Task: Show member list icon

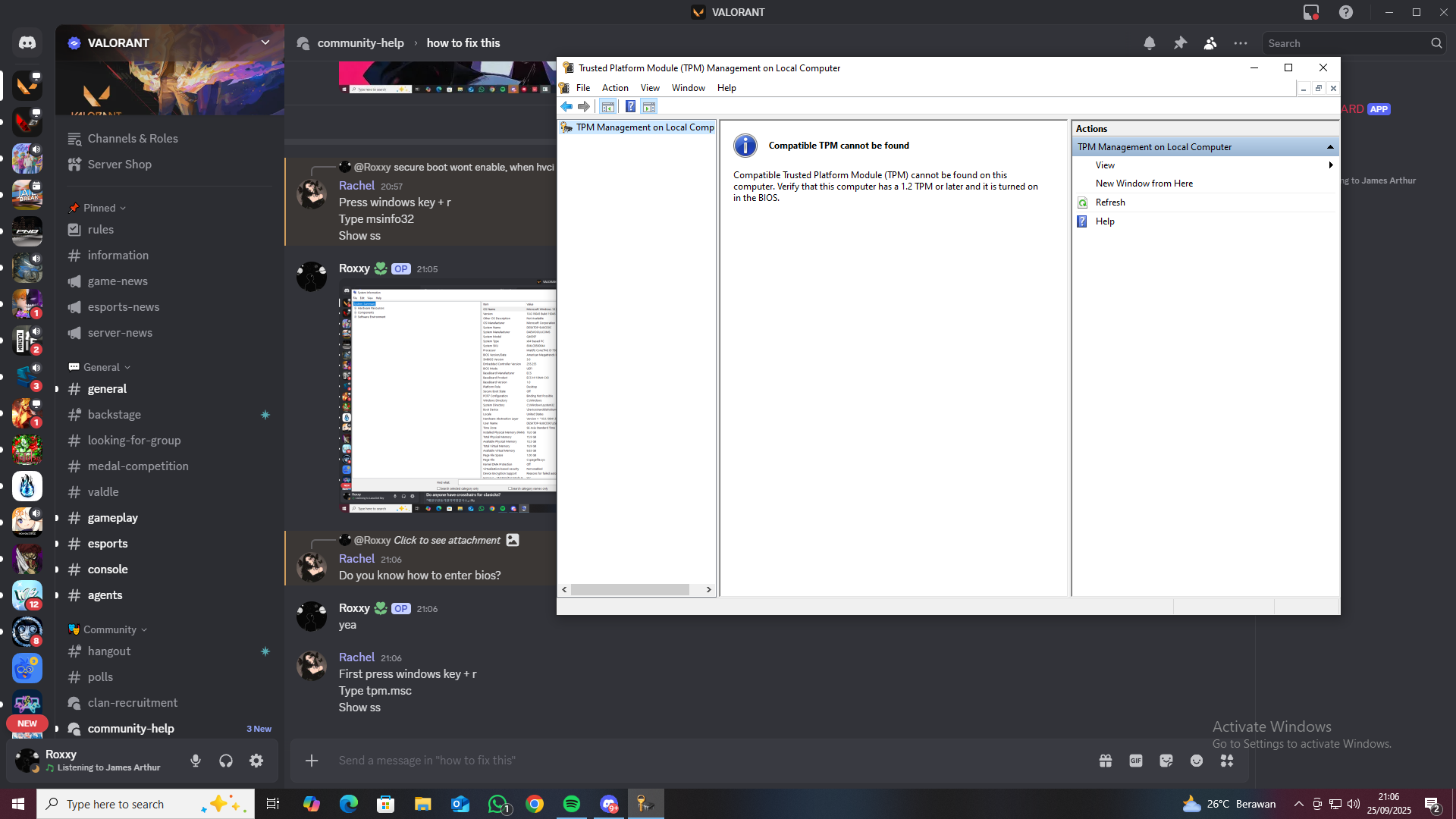Action: pos(1210,43)
